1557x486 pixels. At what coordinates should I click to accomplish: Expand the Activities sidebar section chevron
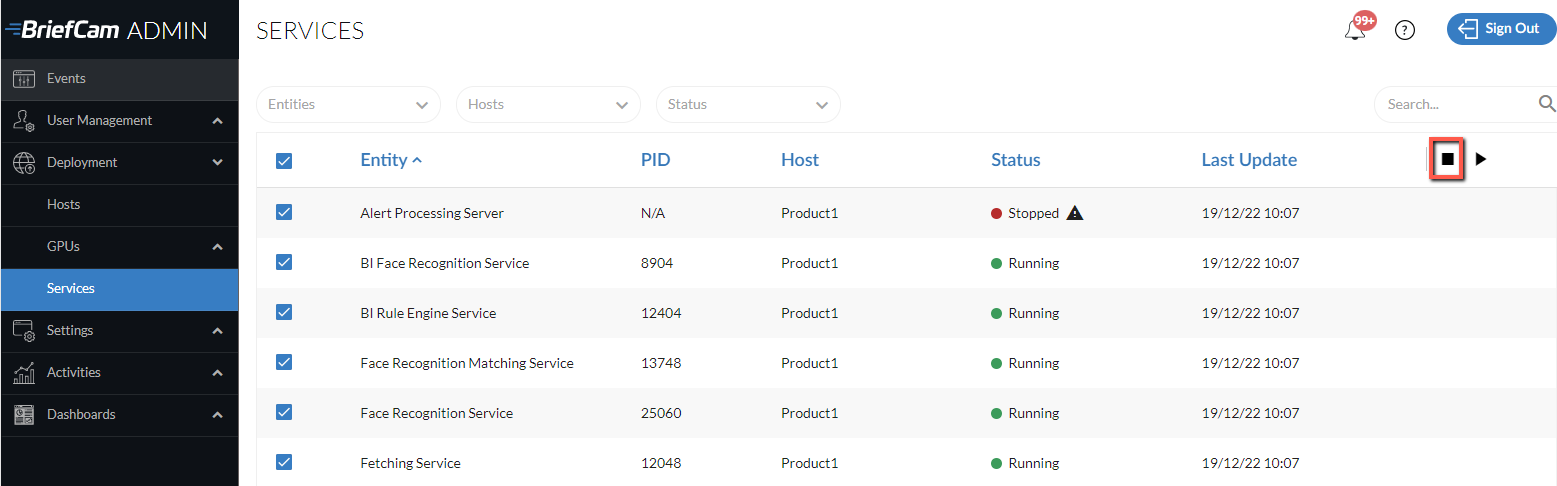pos(217,372)
